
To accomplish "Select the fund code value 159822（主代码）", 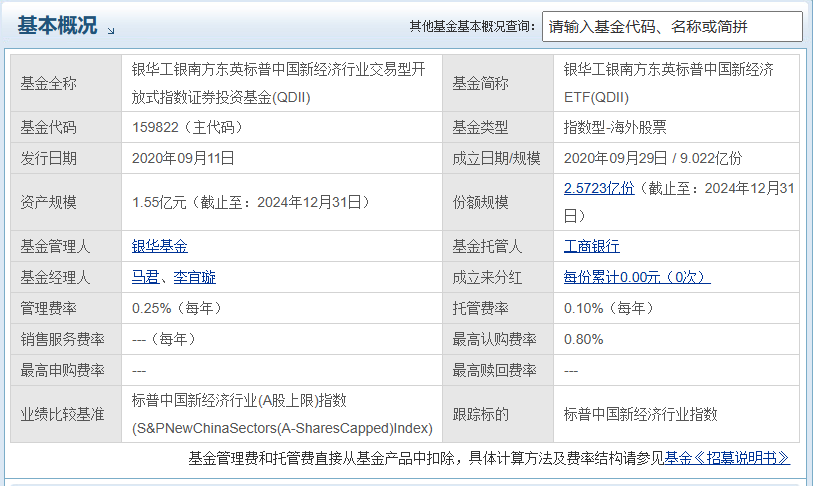I will click(x=187, y=127).
